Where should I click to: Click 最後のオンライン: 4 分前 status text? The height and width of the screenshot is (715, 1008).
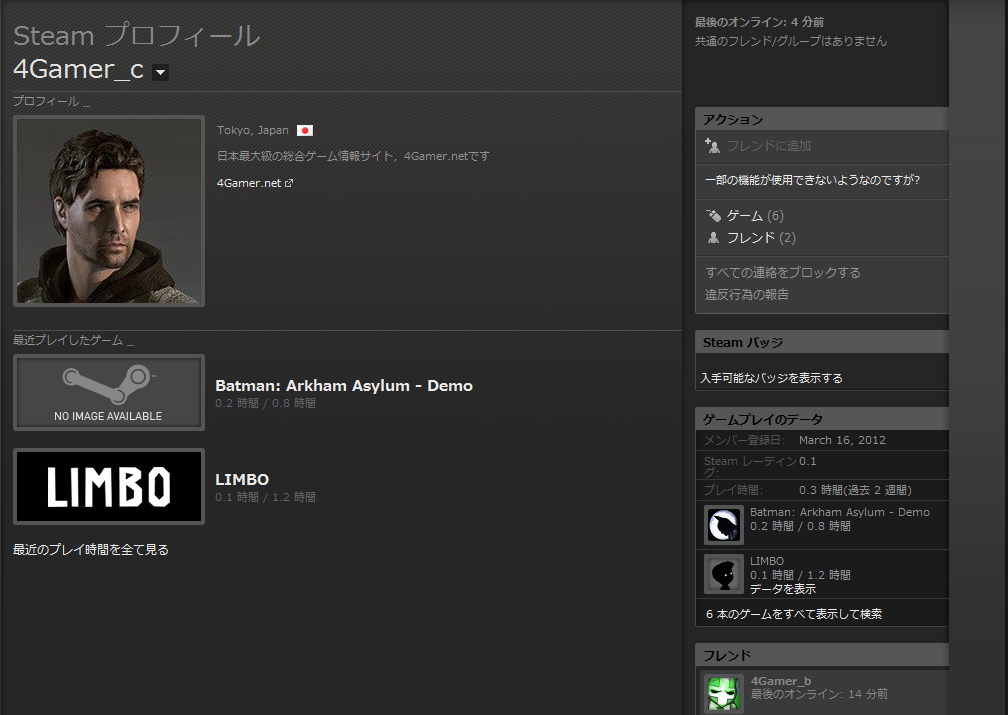pyautogui.click(x=759, y=23)
